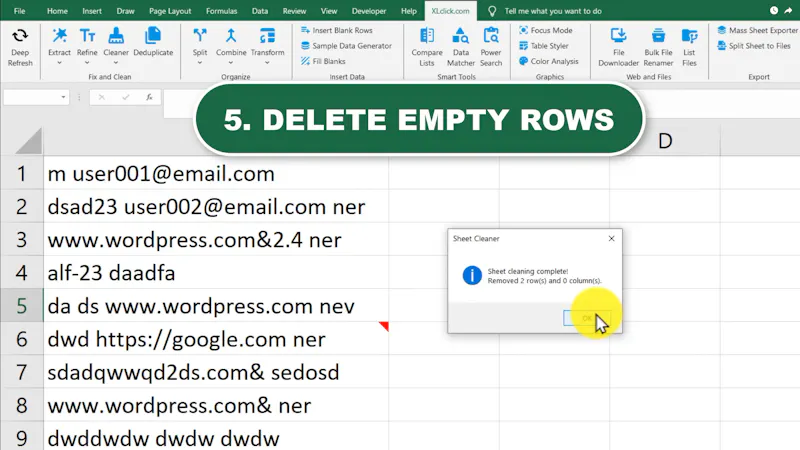Click the Deep Refresh icon
Image resolution: width=800 pixels, height=450 pixels.
(x=20, y=36)
